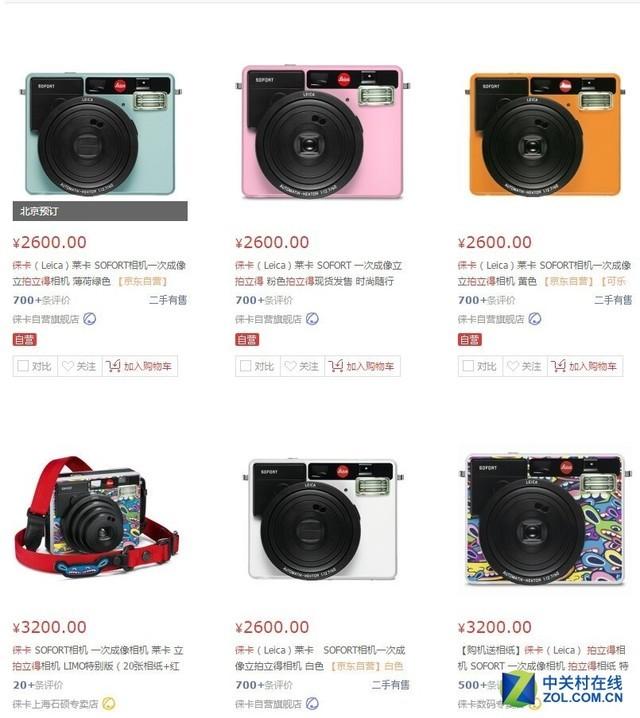The width and height of the screenshot is (640, 718).
Task: Click the chat icon beside the pink camera's store name
Action: pos(312,319)
